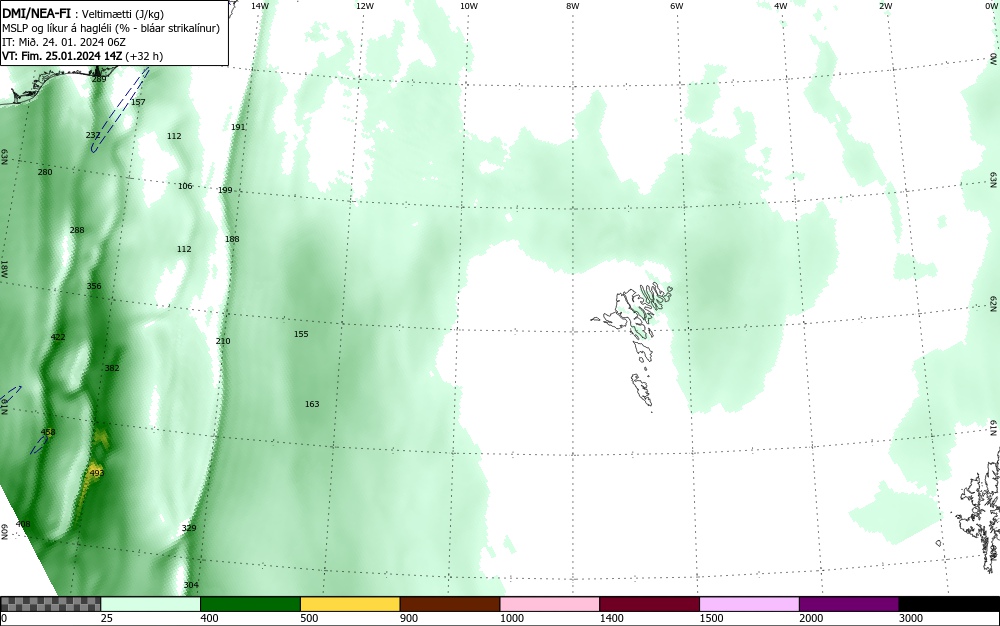Click the map value 289
This screenshot has height=626, width=1000.
(x=99, y=79)
